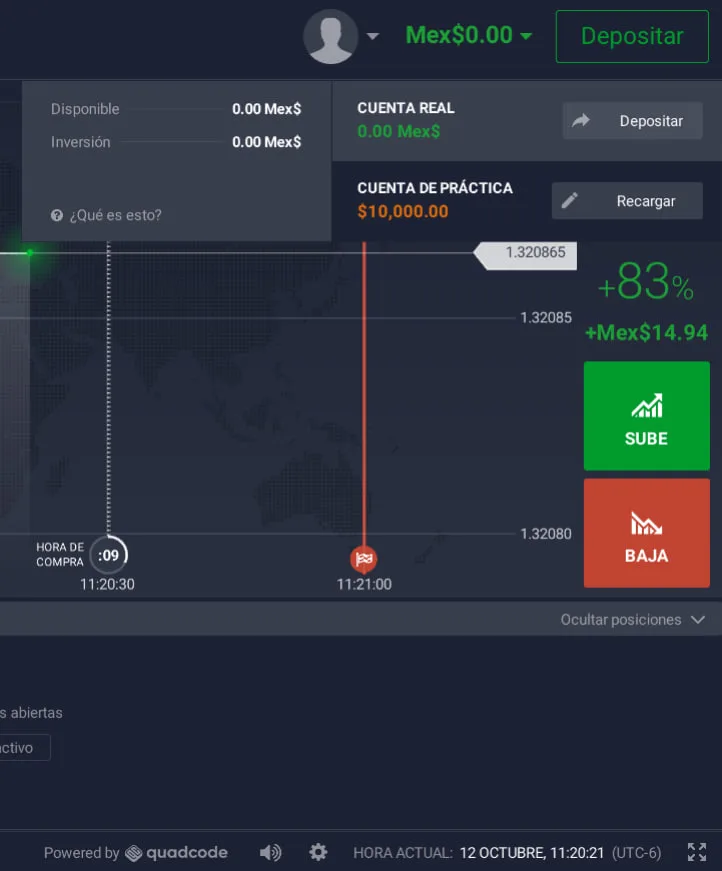
Task: Click the rising chart icon on SUBE
Action: (x=646, y=406)
